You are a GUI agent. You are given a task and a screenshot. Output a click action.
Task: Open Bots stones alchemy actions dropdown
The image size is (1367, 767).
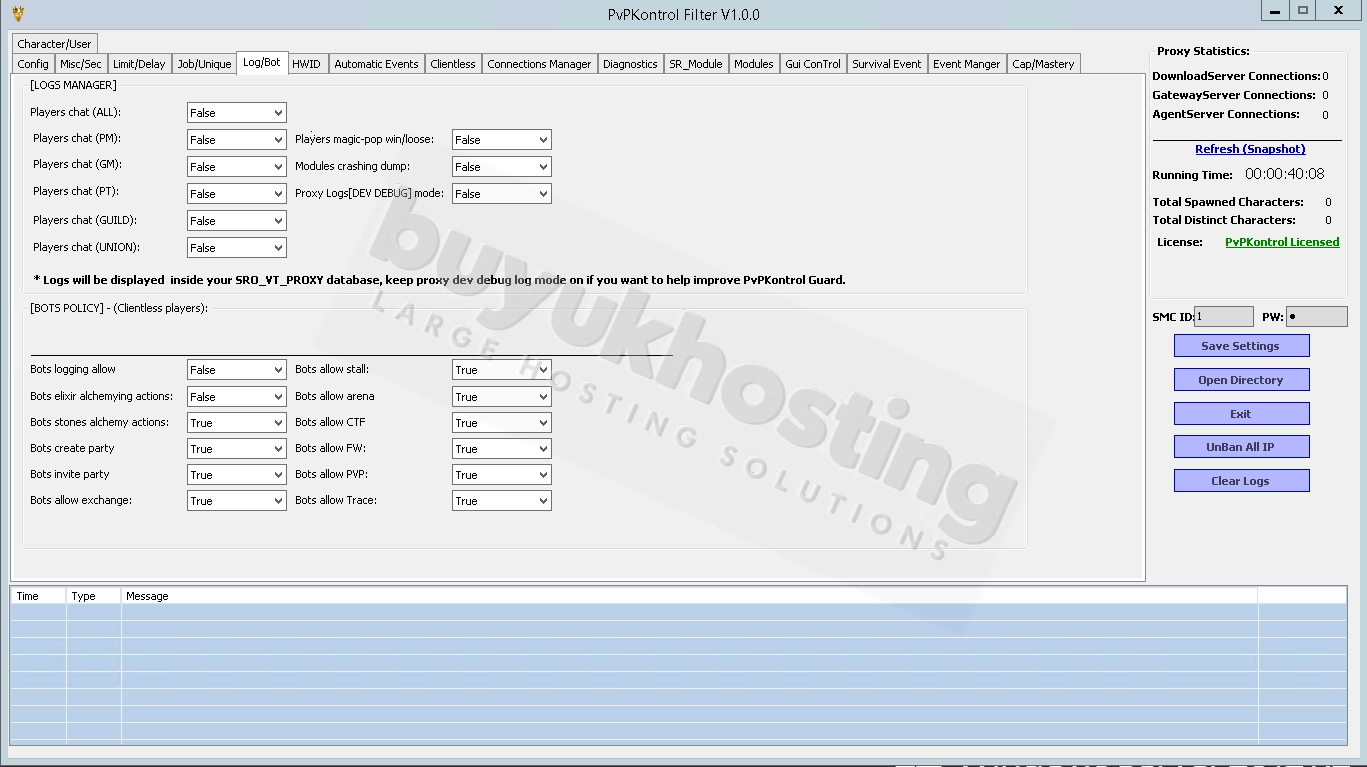coord(236,423)
